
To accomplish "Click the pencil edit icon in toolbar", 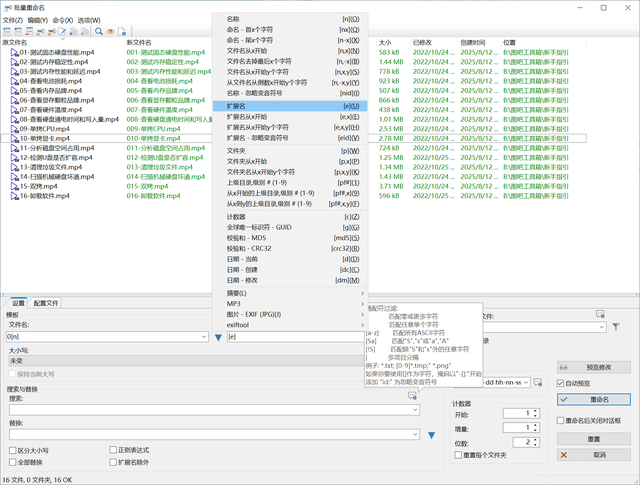I will point(62,31).
